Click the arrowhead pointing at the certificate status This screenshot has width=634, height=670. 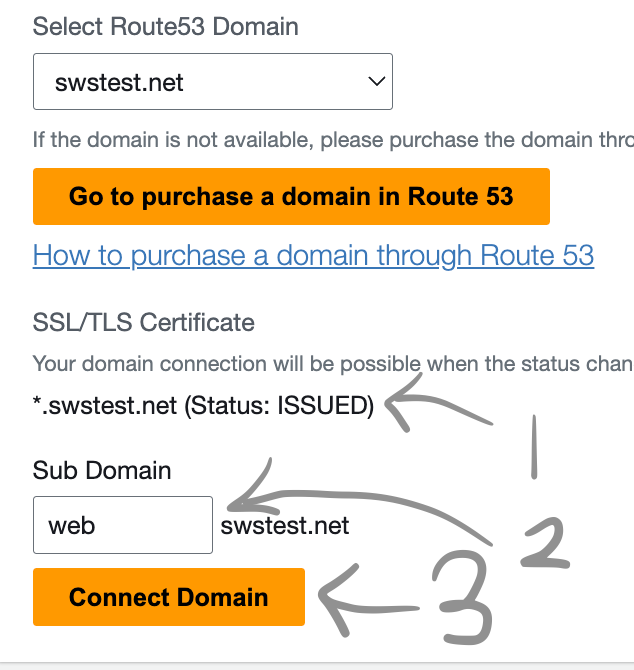[400, 405]
